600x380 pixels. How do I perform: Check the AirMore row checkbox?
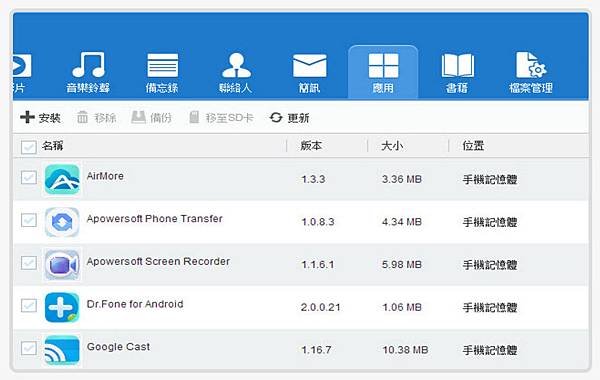(x=29, y=178)
